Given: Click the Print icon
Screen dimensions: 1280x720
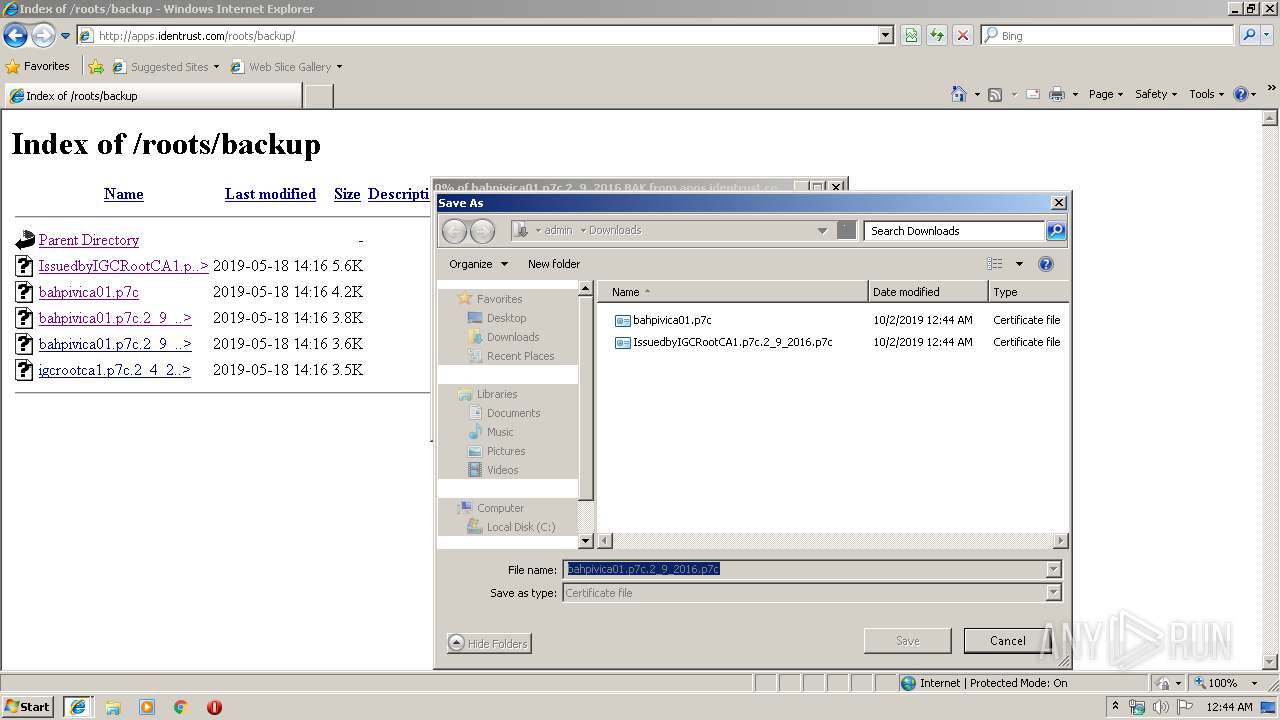Looking at the screenshot, I should coord(1057,94).
